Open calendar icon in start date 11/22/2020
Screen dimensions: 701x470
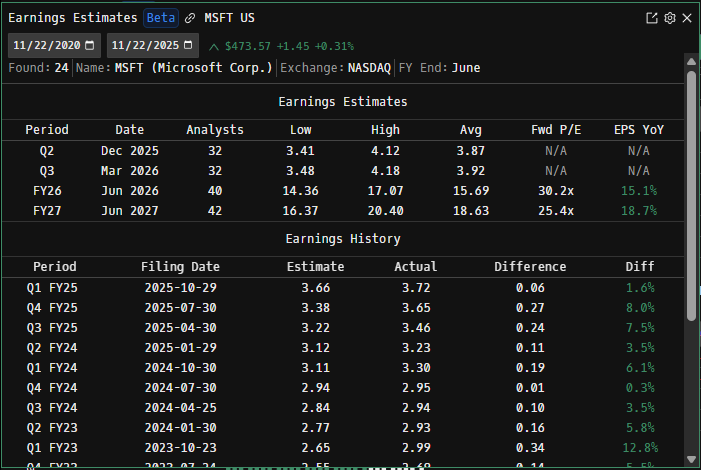pyautogui.click(x=90, y=46)
